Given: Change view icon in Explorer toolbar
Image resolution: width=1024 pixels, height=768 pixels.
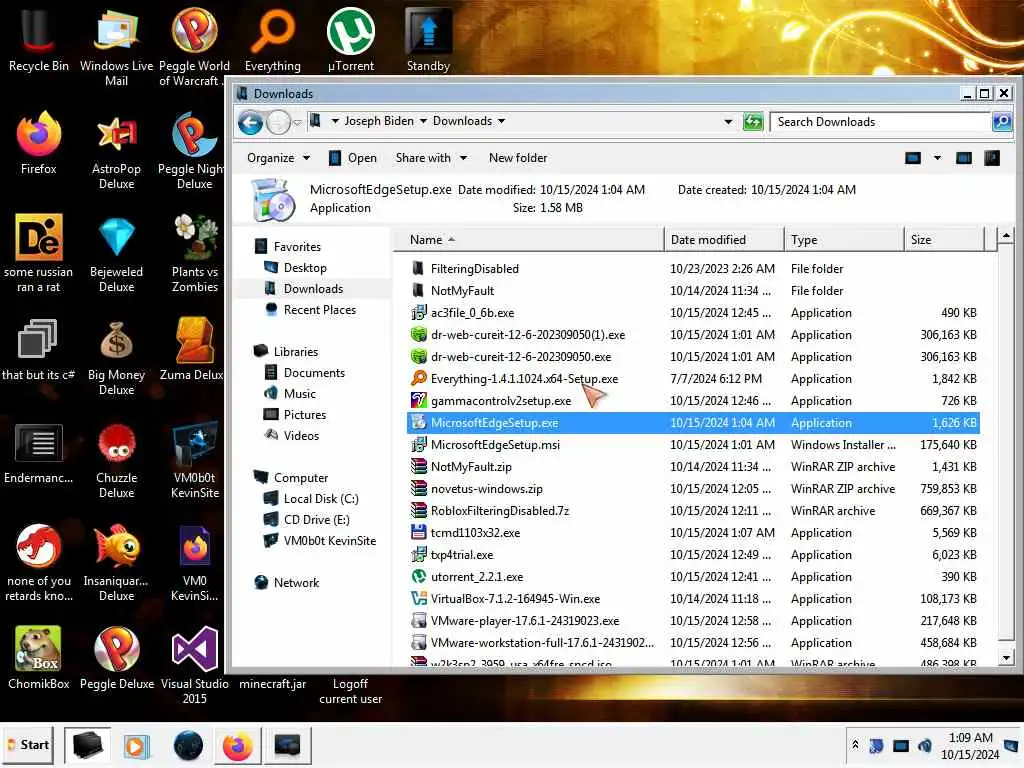Looking at the screenshot, I should point(913,158).
